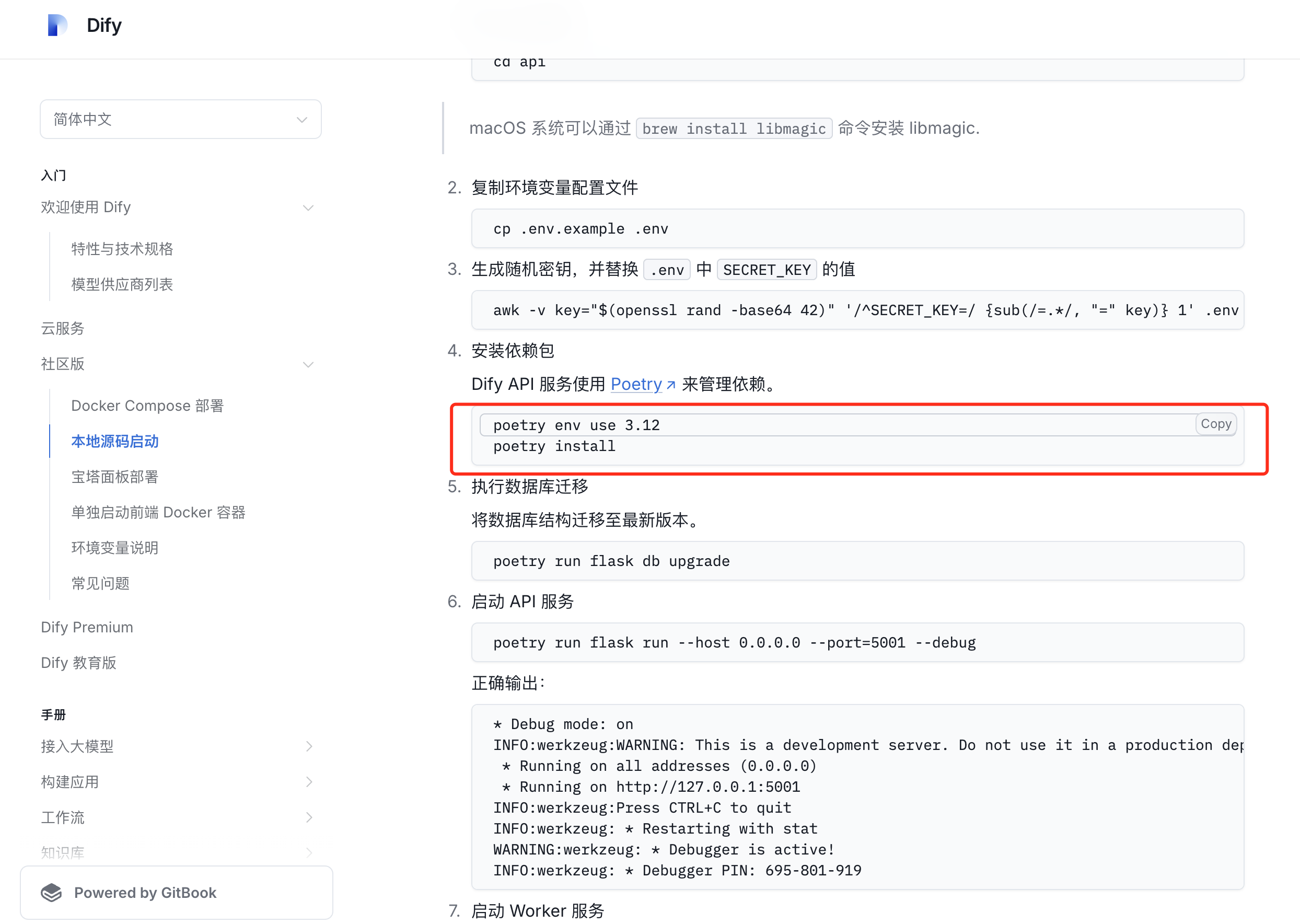Open the Poetry documentation link

[x=636, y=385]
